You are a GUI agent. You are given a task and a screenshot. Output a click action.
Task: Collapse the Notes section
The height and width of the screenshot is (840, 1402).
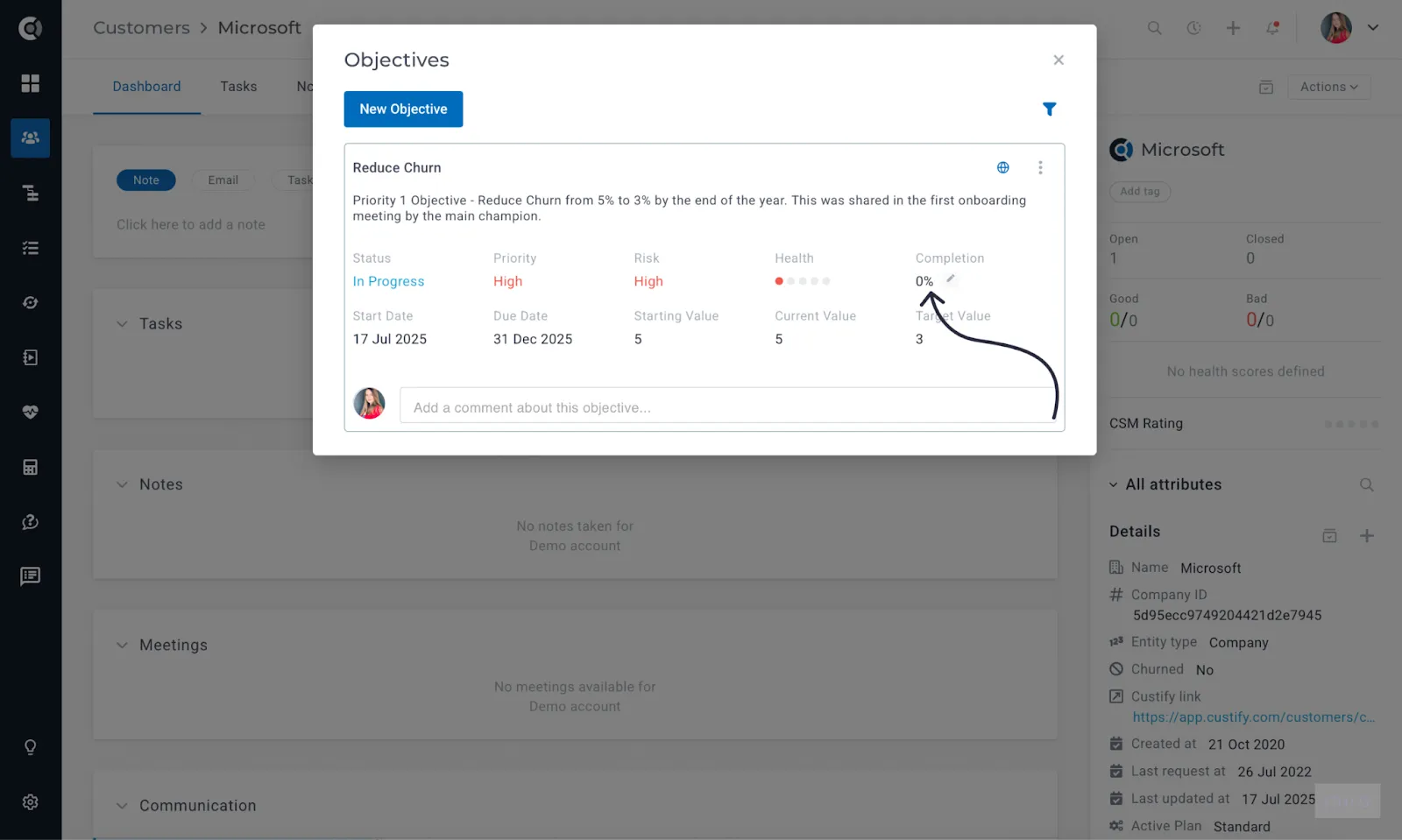tap(122, 484)
